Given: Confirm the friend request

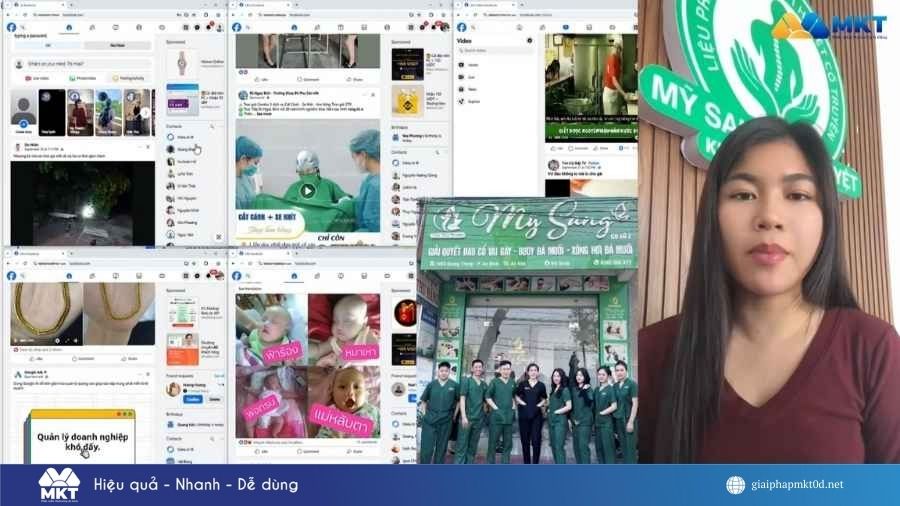Looking at the screenshot, I should [x=192, y=399].
